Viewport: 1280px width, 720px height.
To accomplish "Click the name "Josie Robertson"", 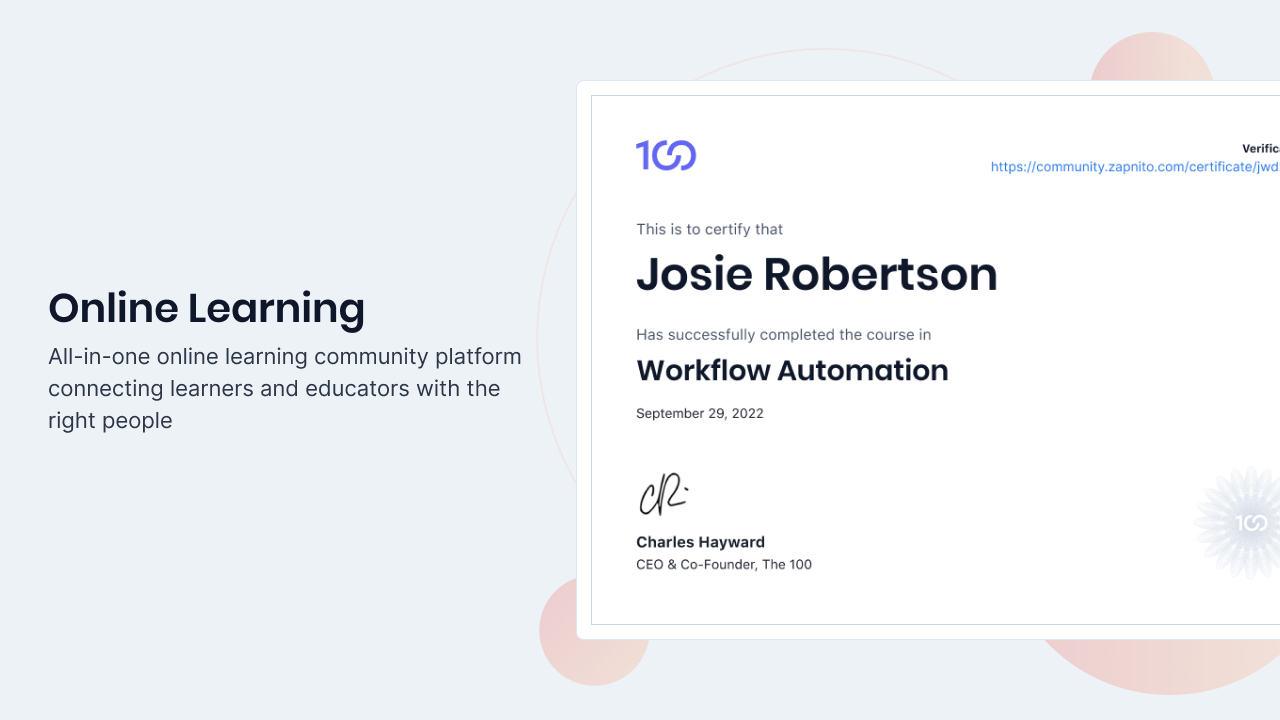I will [817, 274].
